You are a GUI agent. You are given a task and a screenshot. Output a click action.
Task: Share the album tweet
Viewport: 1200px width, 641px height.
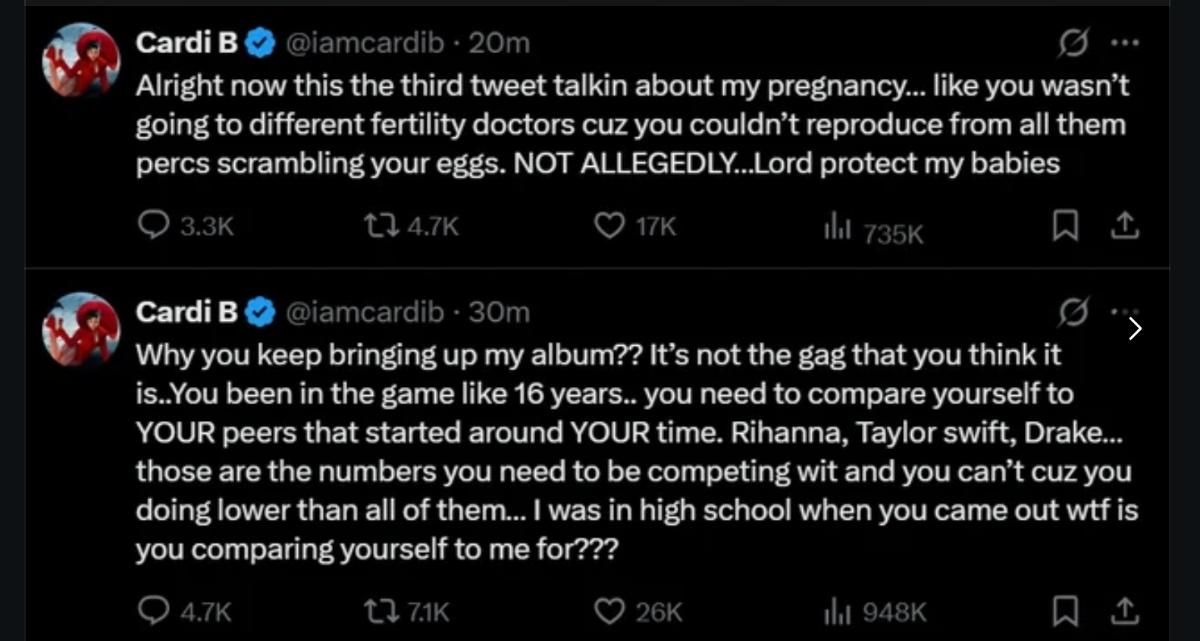[1125, 610]
